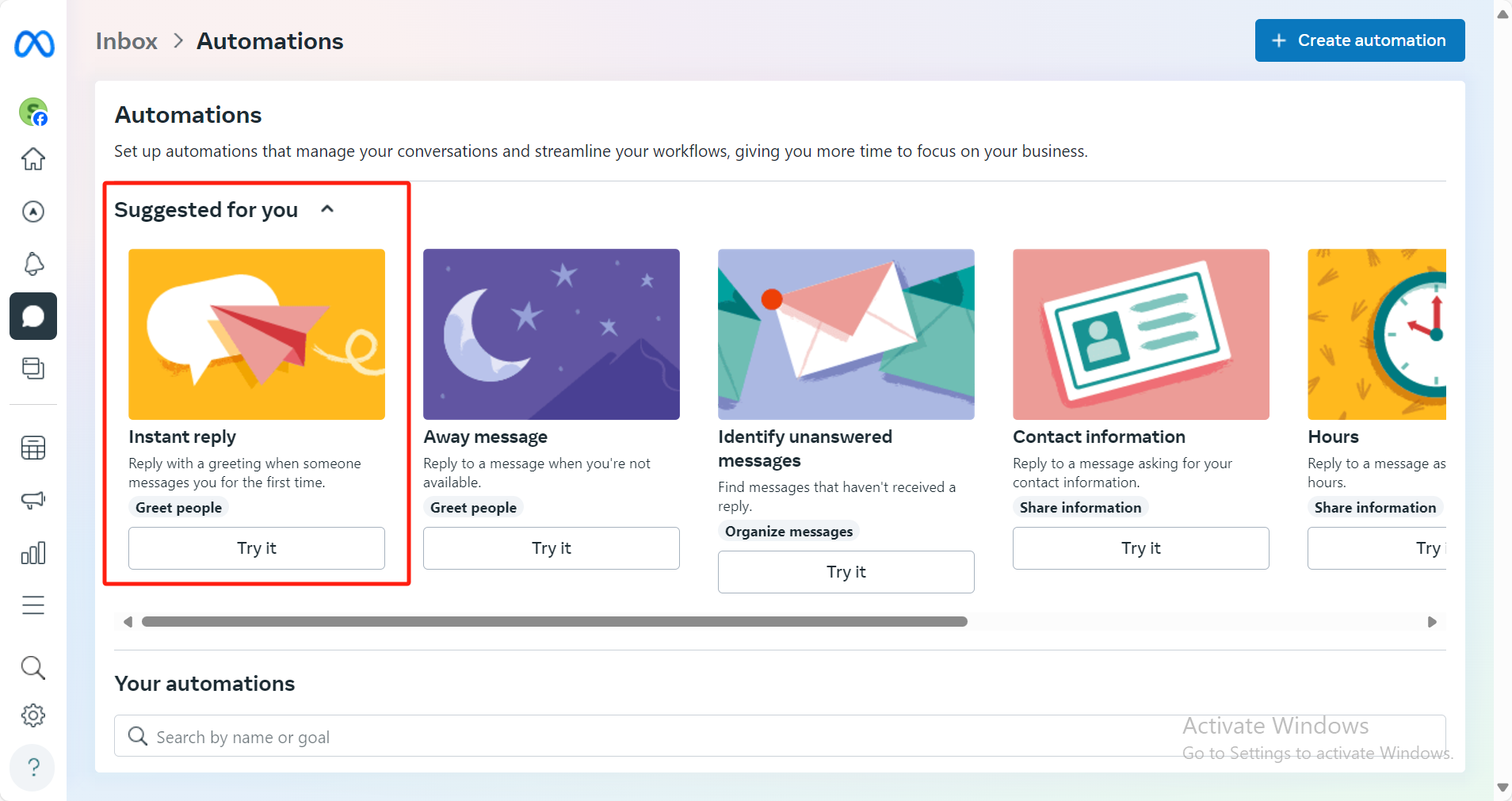Open the Home panel in the sidebar
Screen dimensions: 1512x801
(32, 158)
